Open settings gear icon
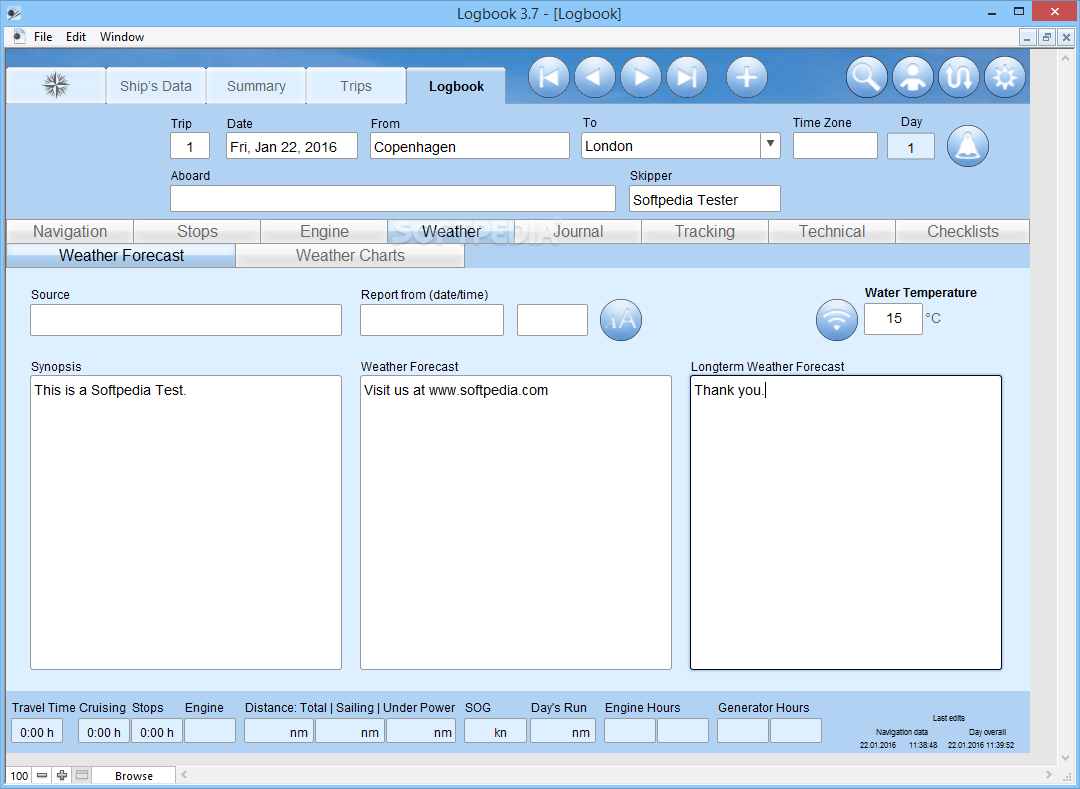This screenshot has width=1080, height=789. (x=1005, y=77)
